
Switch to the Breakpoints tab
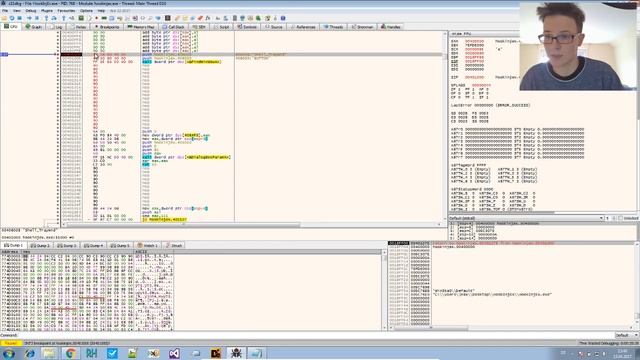[107, 27]
